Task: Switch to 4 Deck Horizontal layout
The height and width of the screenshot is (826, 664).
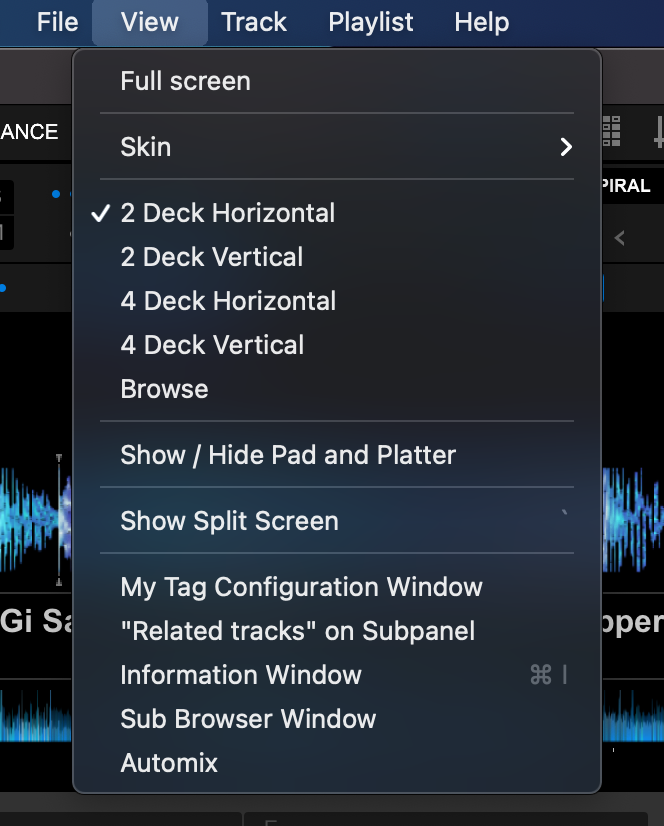Action: 228,301
